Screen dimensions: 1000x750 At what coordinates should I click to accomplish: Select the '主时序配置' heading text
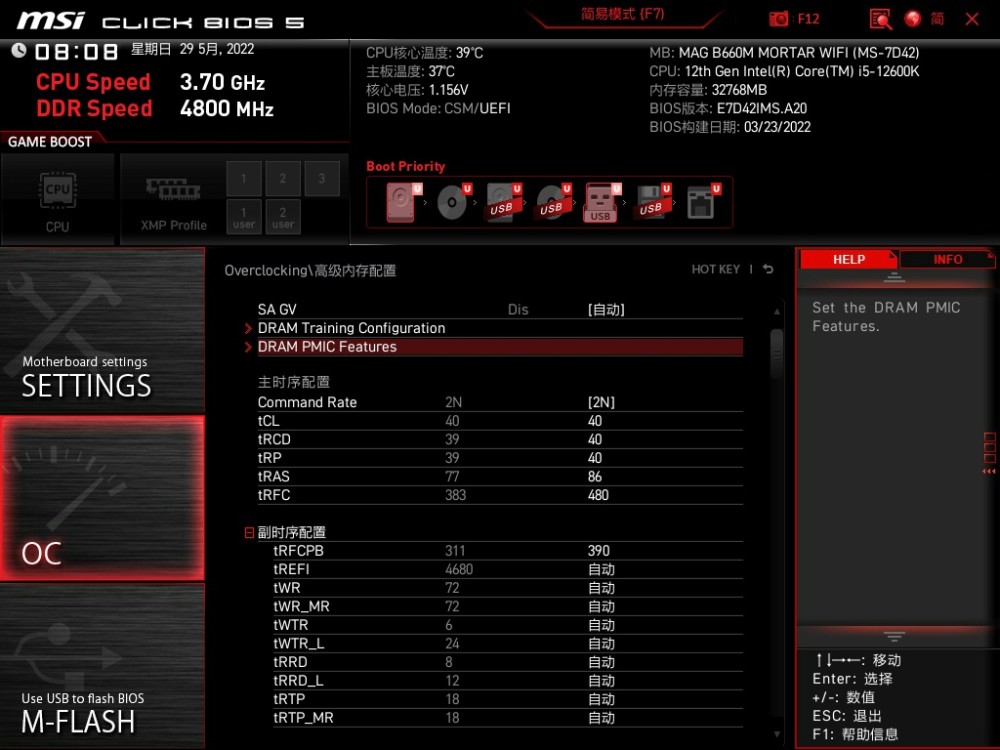tap(293, 381)
